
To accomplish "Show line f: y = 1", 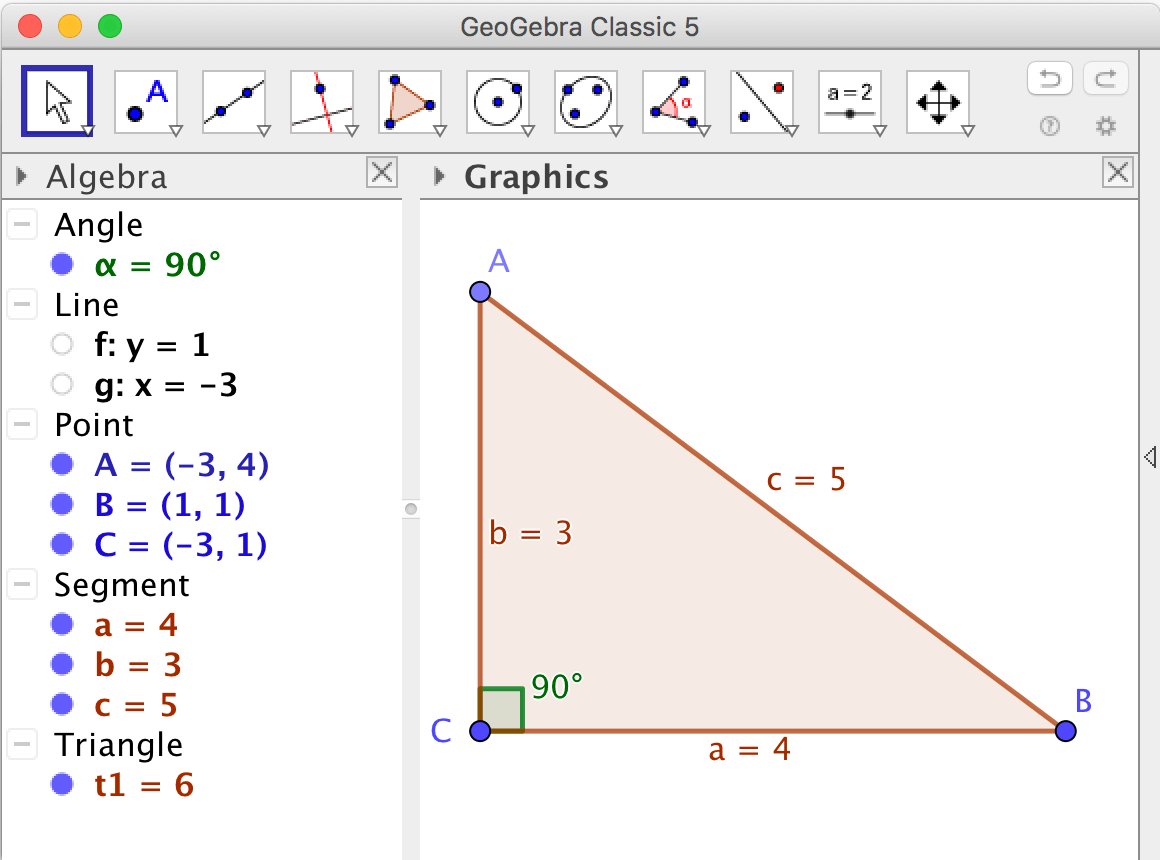I will pyautogui.click(x=62, y=344).
